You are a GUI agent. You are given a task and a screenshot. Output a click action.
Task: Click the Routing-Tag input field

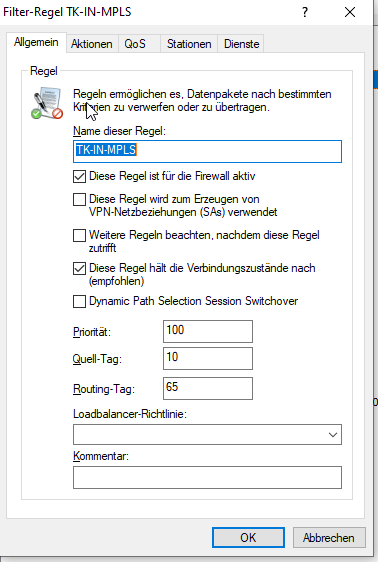[208, 389]
